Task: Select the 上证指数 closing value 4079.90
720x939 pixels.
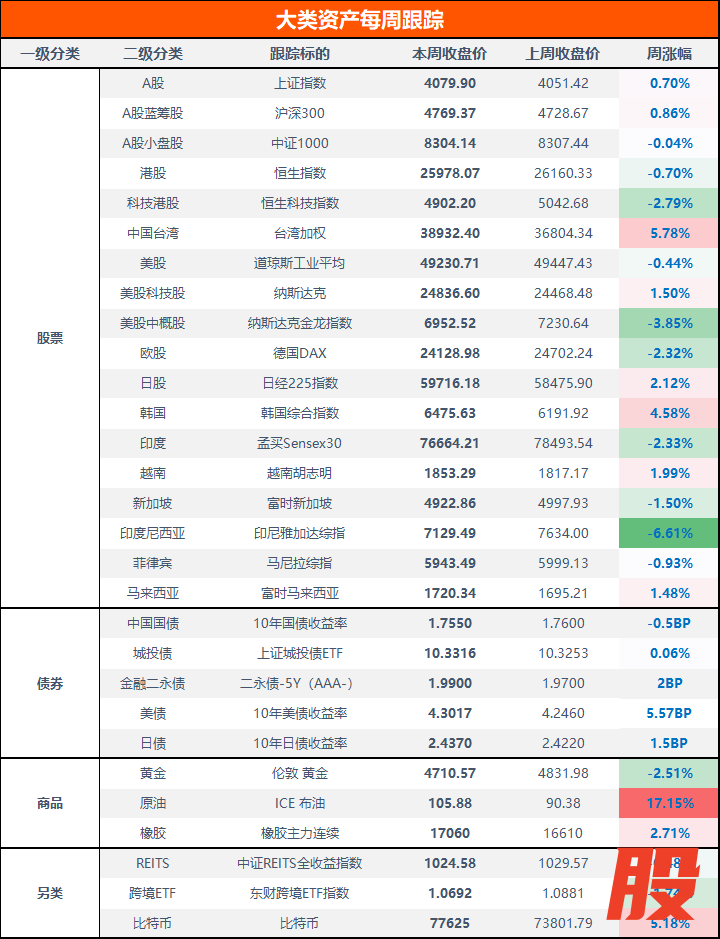Action: pos(450,83)
